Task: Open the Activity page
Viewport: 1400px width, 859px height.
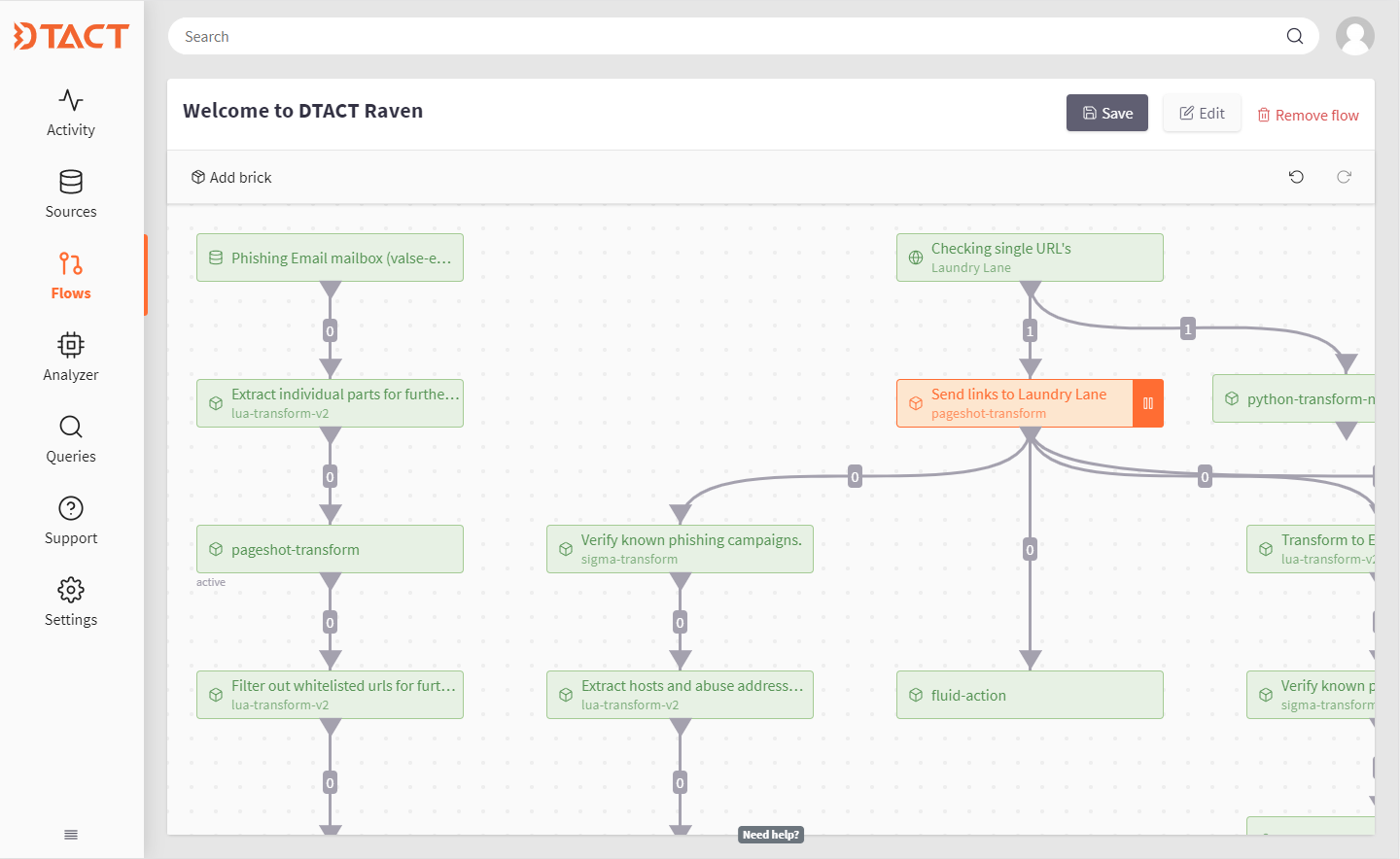Action: tap(71, 113)
